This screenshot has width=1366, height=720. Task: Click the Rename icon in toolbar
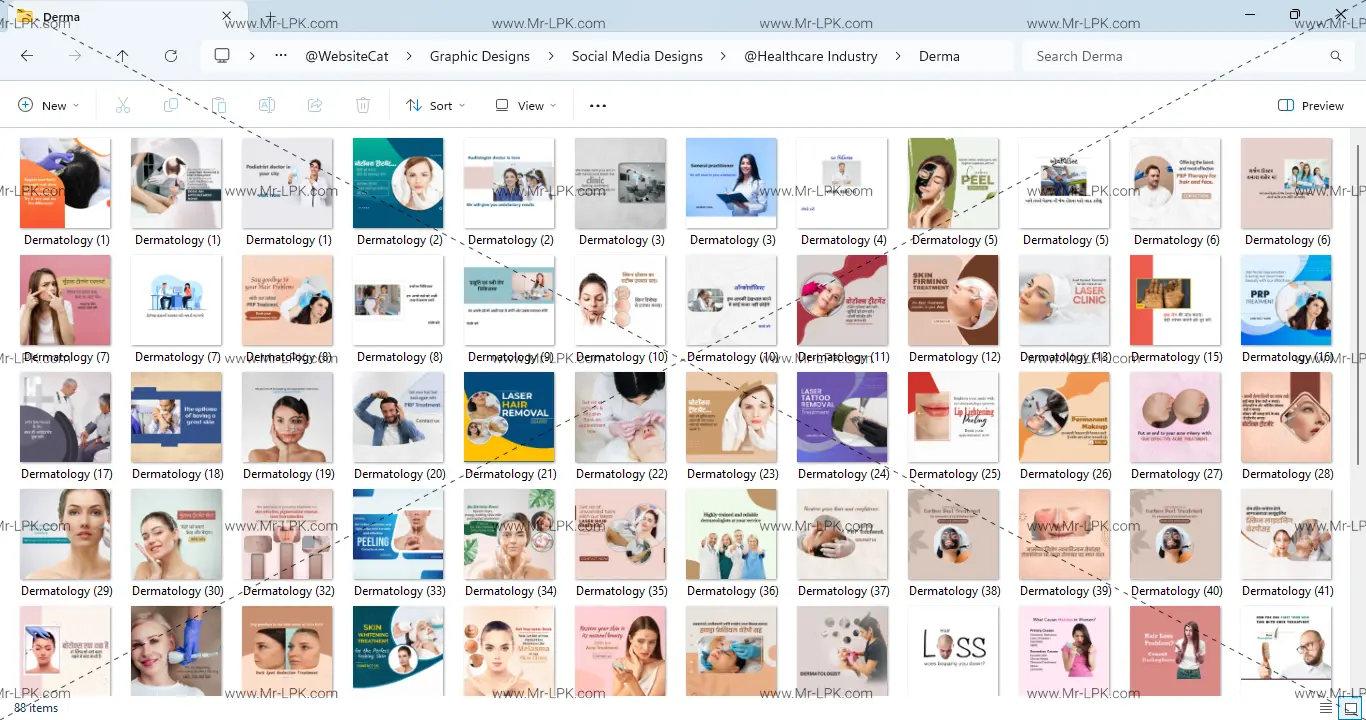pos(267,105)
